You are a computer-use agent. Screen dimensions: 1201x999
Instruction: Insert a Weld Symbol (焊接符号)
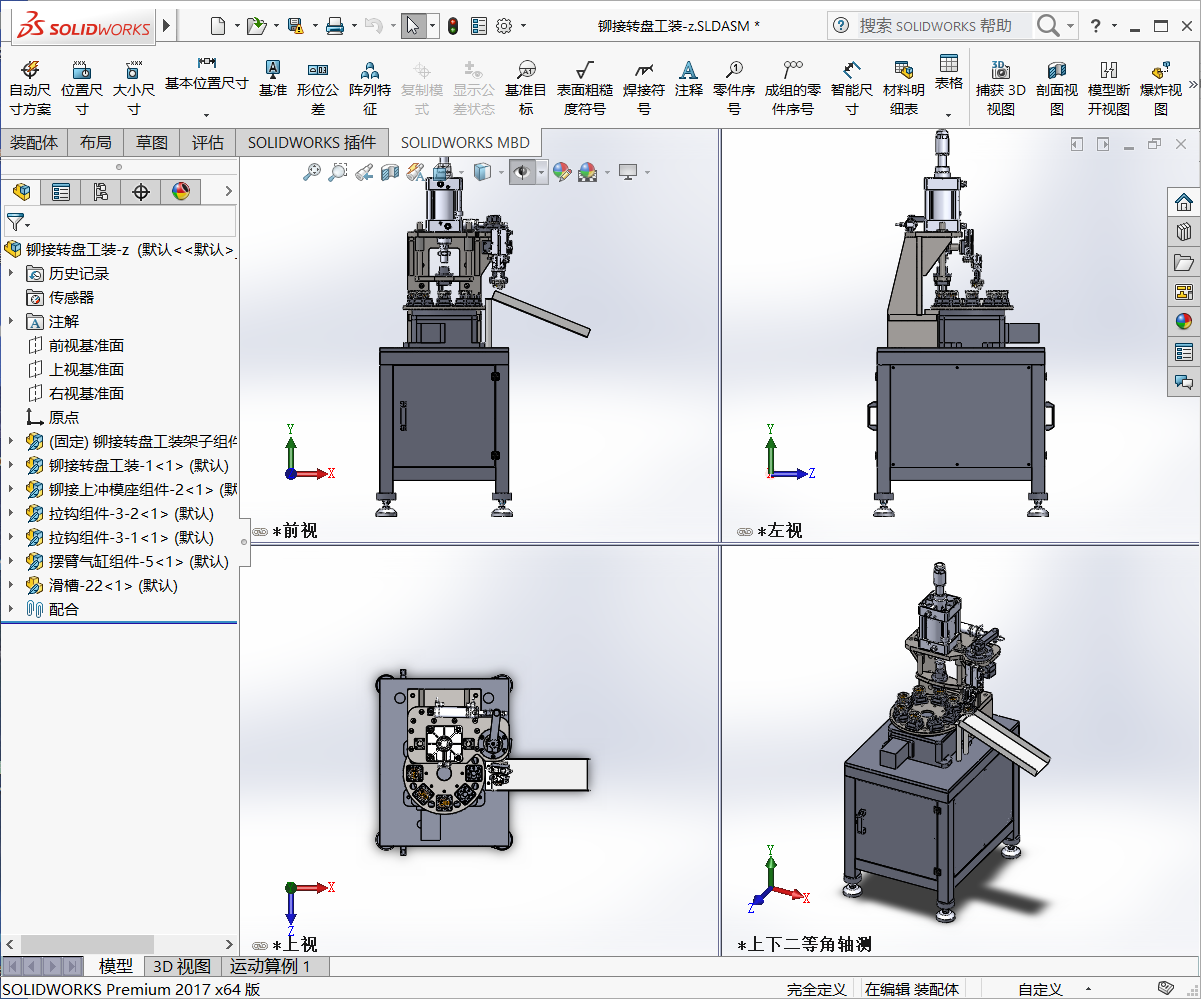coord(644,88)
